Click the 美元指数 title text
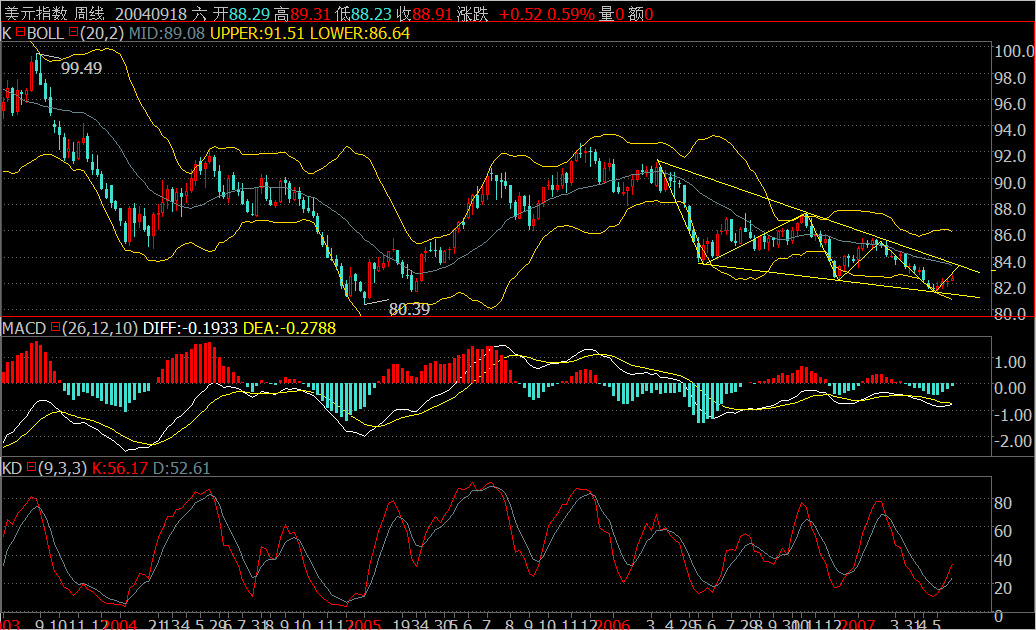 [34, 14]
